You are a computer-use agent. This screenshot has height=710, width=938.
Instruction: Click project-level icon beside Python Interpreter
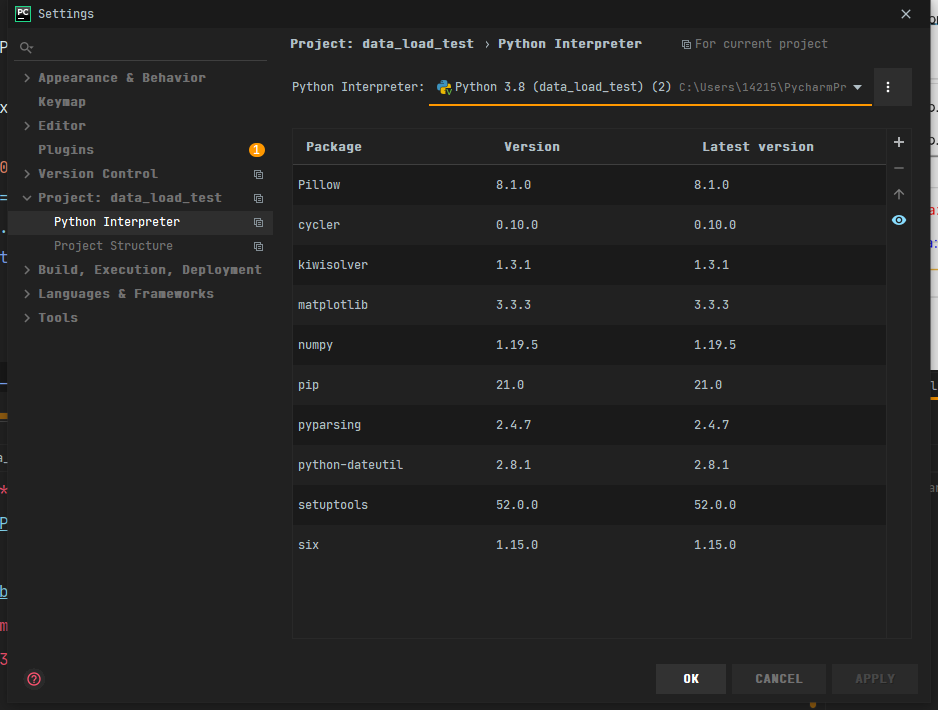[258, 222]
